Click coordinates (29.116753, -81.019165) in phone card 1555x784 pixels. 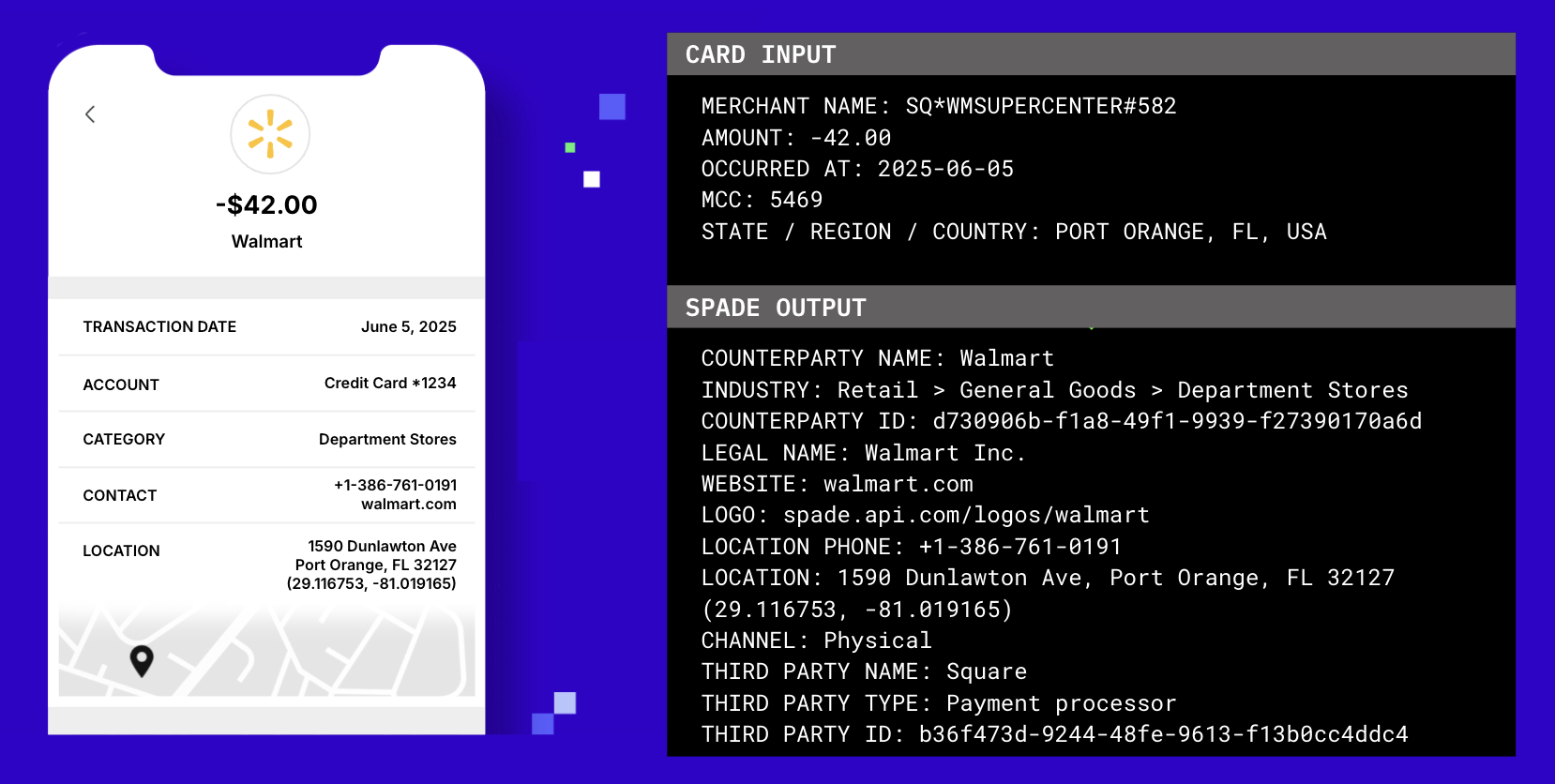pos(371,583)
